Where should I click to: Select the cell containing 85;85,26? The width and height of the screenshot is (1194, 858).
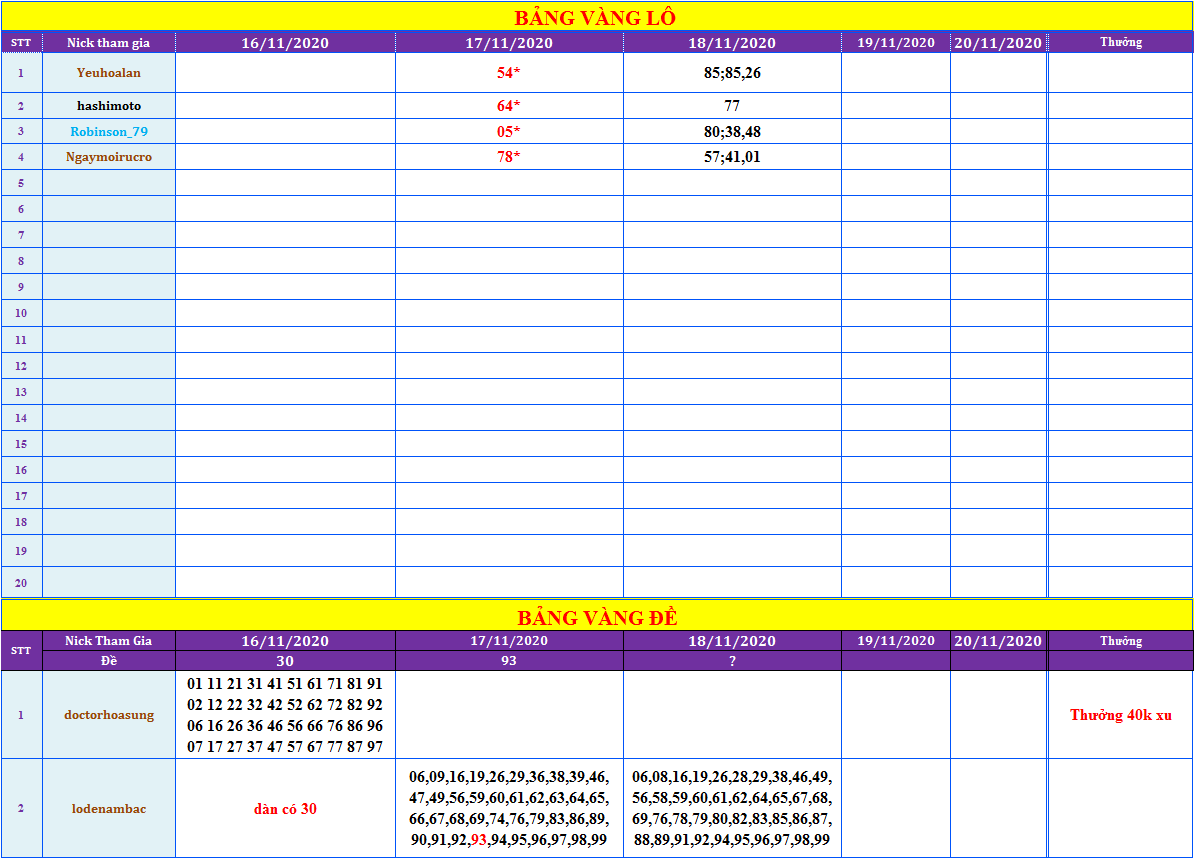pos(732,73)
